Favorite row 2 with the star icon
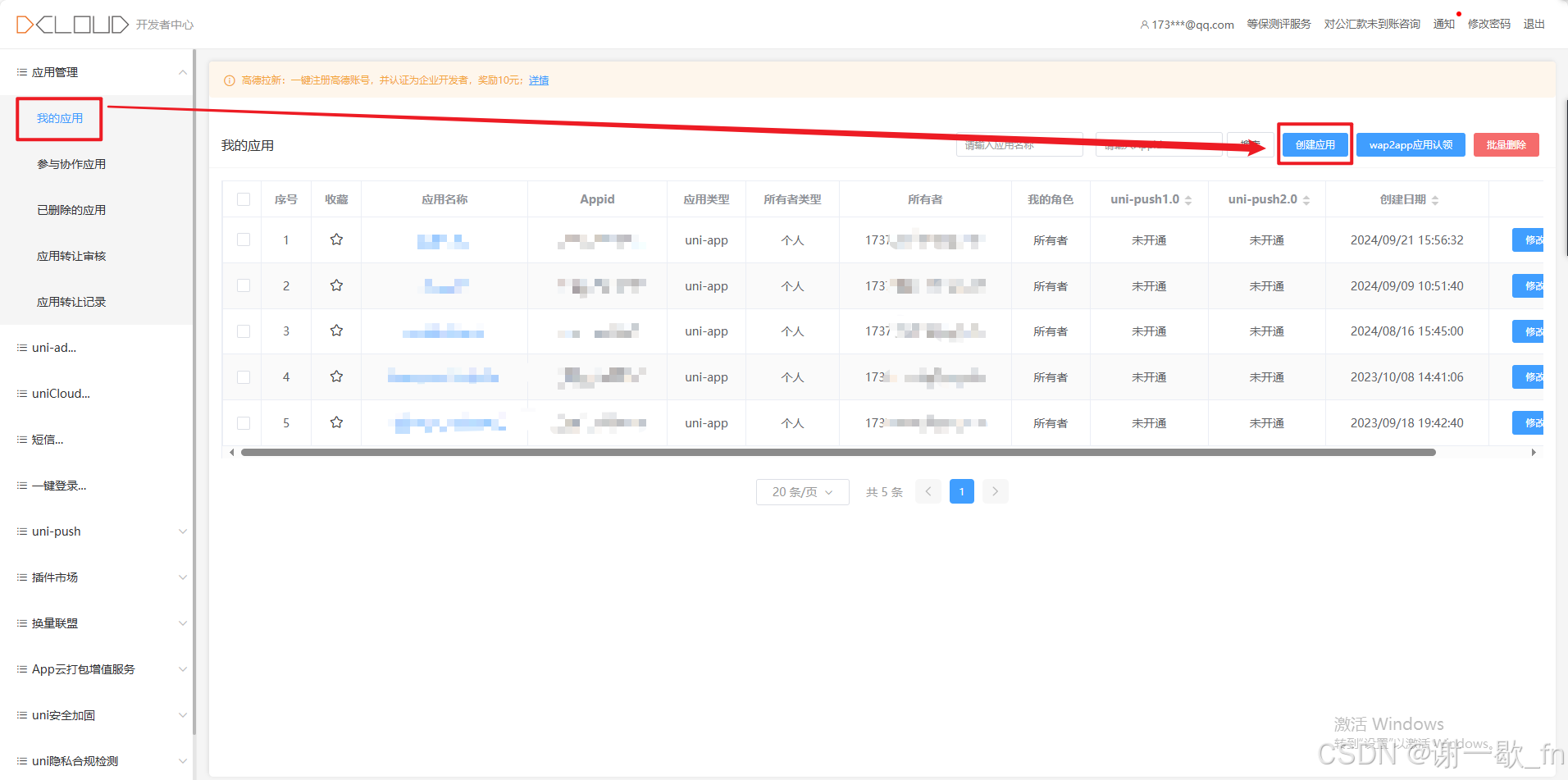 (336, 285)
